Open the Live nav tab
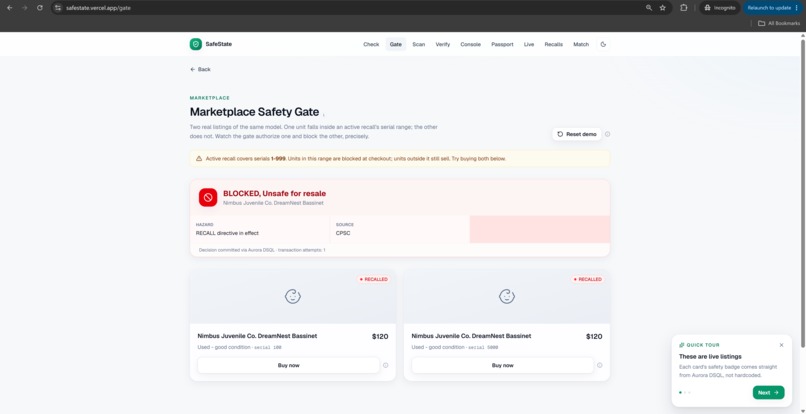The image size is (806, 414). (529, 44)
